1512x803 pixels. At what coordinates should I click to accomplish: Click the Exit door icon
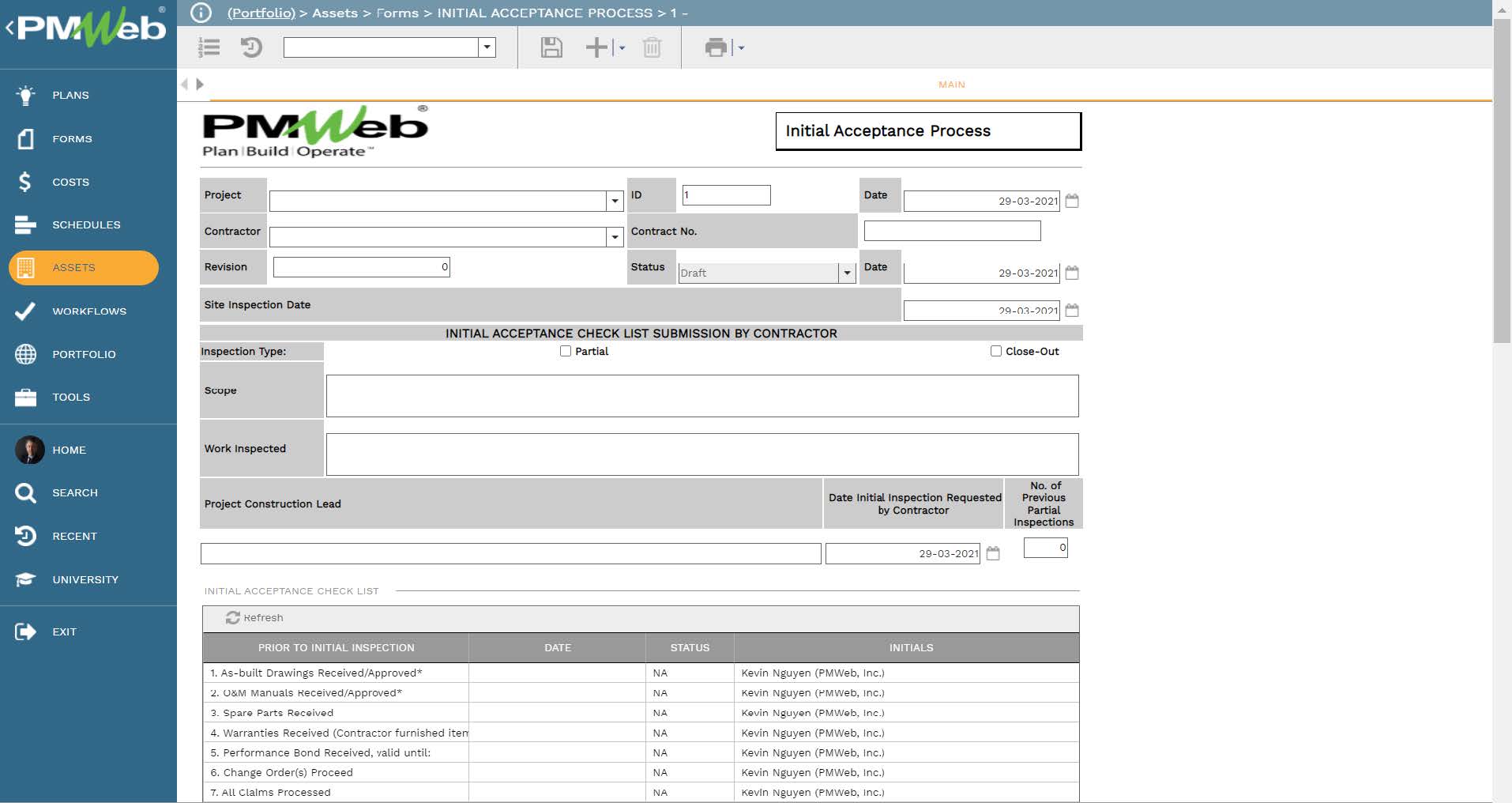pyautogui.click(x=25, y=631)
